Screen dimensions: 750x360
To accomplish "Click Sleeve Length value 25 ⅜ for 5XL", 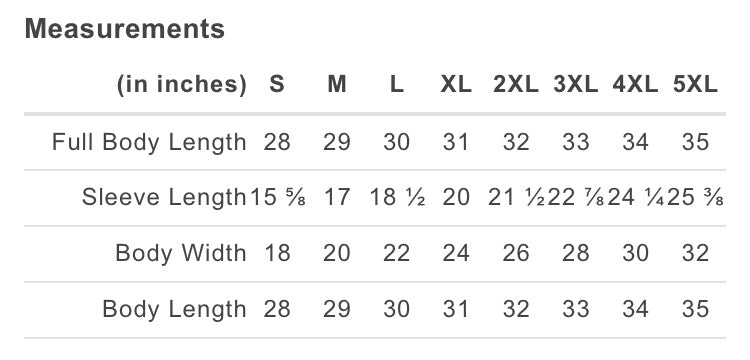I will [x=695, y=197].
